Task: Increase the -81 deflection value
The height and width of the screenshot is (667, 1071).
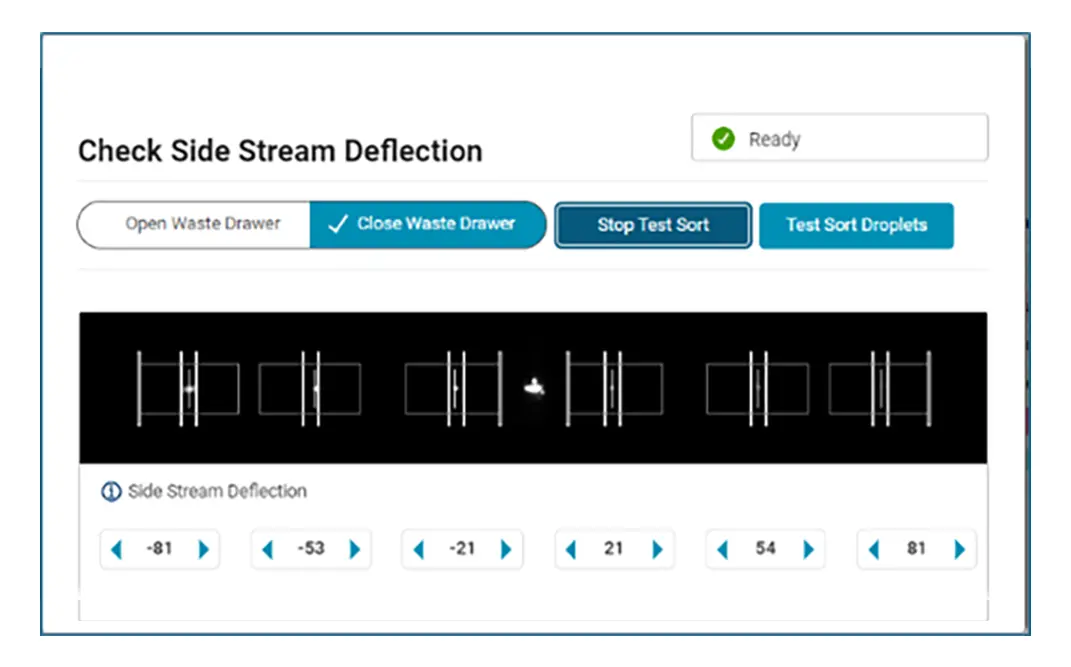Action: [x=204, y=549]
